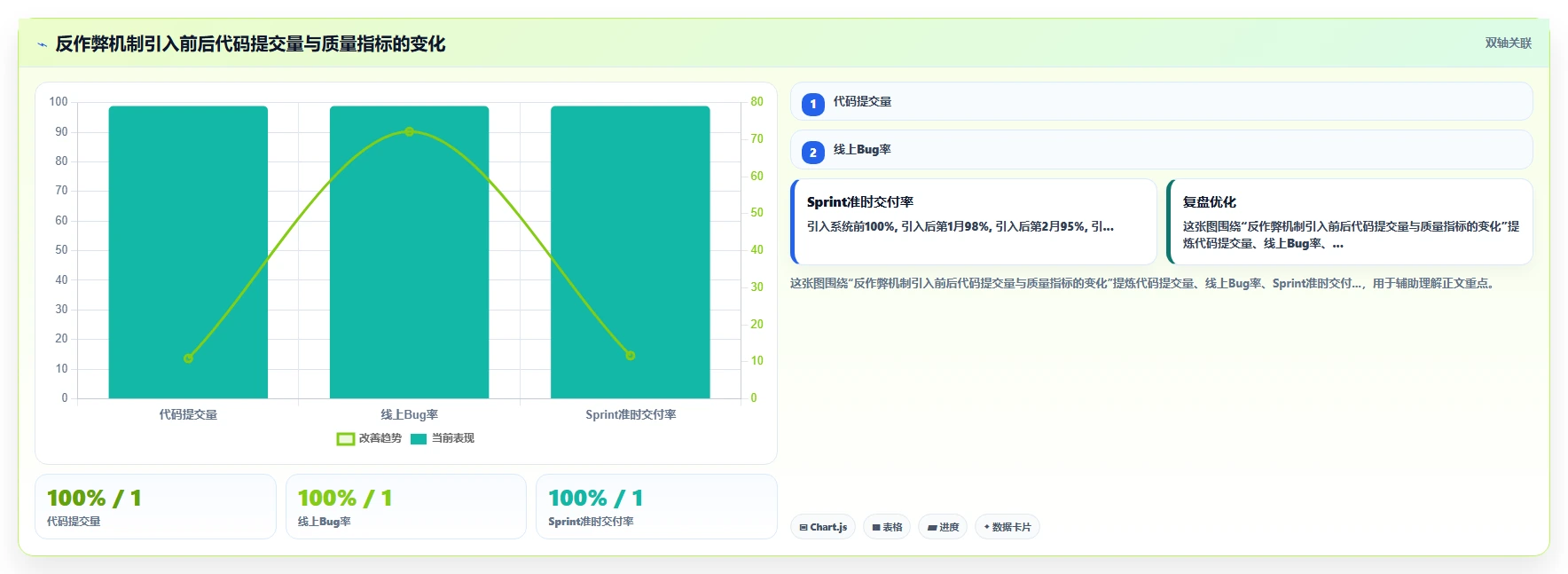Click the 双轴关联 label in the header
1568x574 pixels.
pyautogui.click(x=1508, y=43)
